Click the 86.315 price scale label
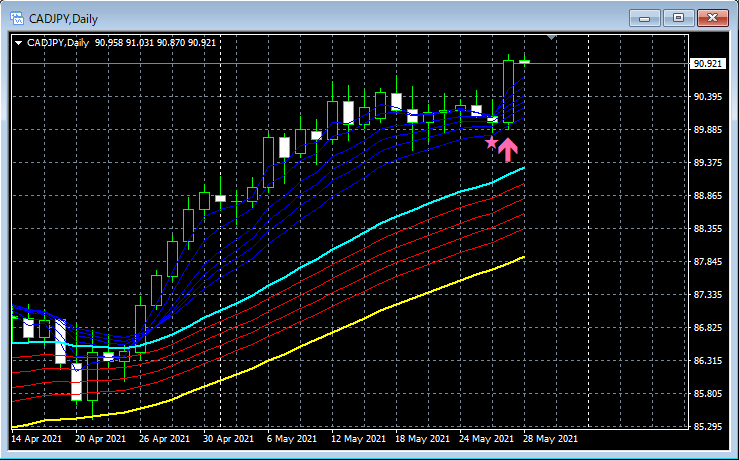740x460 pixels. coord(707,361)
